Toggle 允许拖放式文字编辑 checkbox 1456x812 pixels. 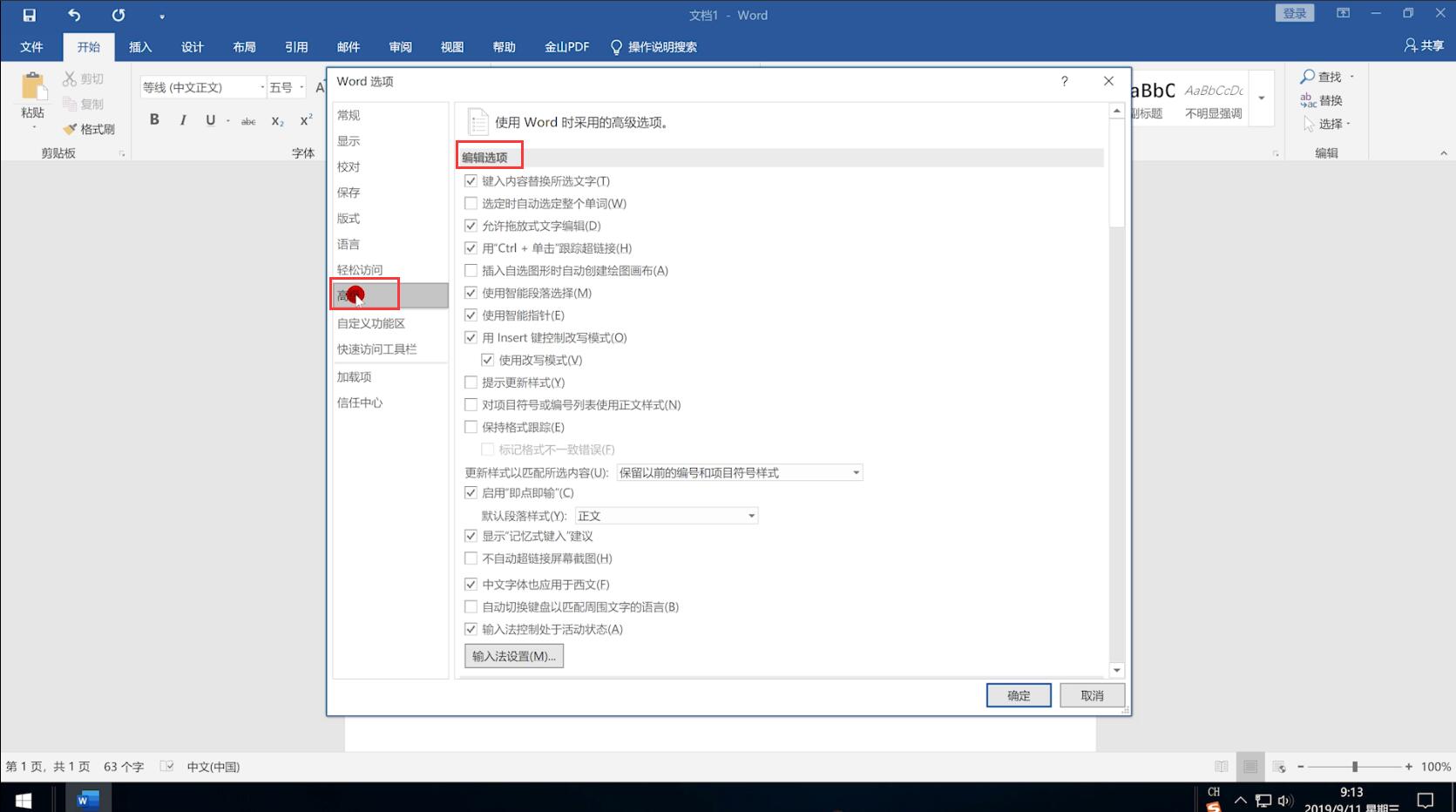[471, 226]
